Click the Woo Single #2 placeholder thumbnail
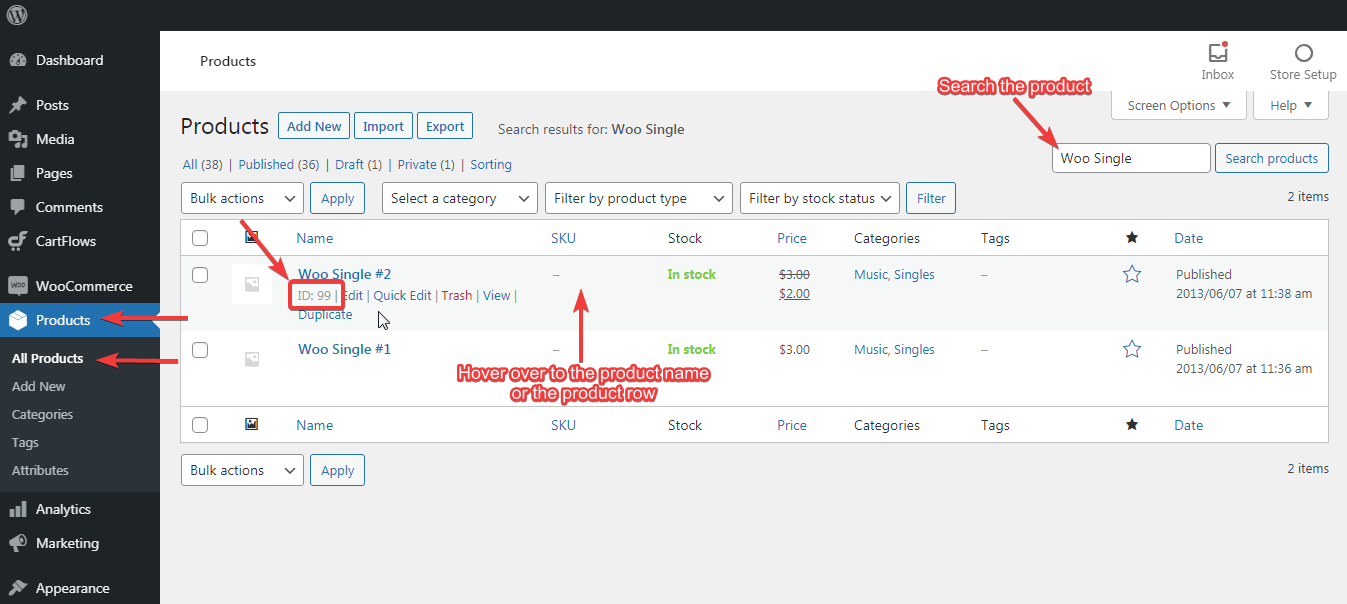This screenshot has height=604, width=1347. [x=252, y=284]
